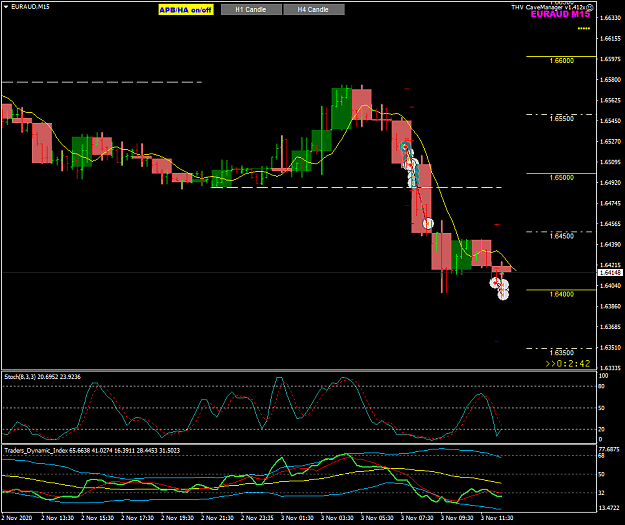625x525 pixels.
Task: Select the 1.63500 level label
Action: 562,352
